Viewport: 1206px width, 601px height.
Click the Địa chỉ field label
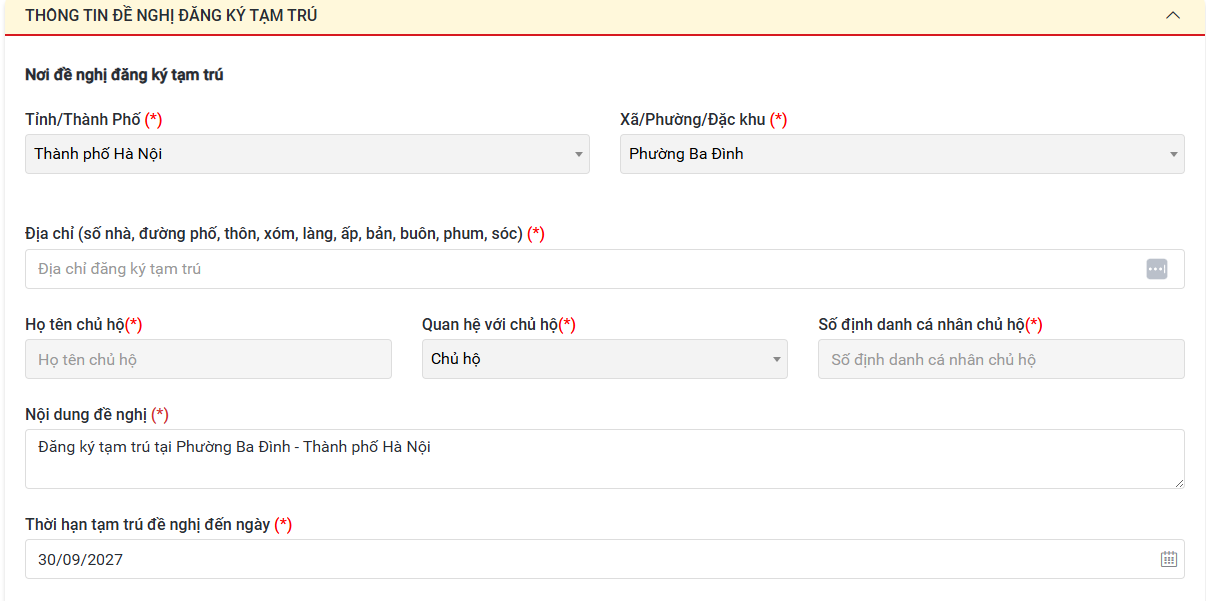(274, 233)
